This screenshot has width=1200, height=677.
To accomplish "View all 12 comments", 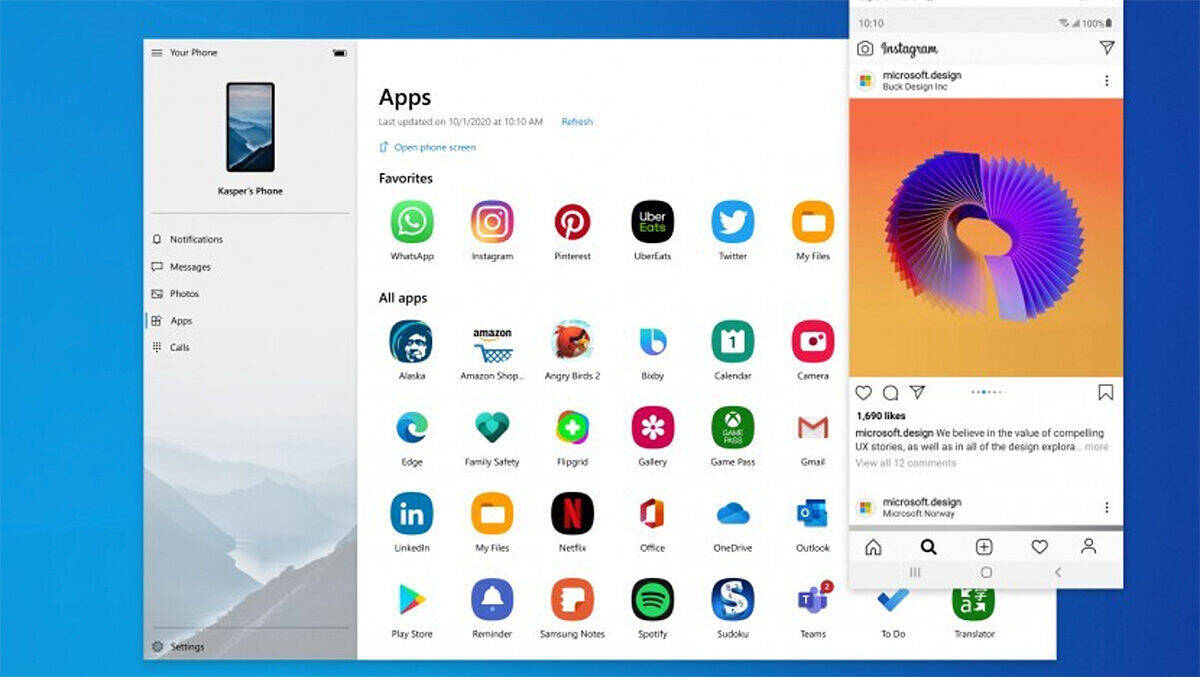I will [x=905, y=463].
